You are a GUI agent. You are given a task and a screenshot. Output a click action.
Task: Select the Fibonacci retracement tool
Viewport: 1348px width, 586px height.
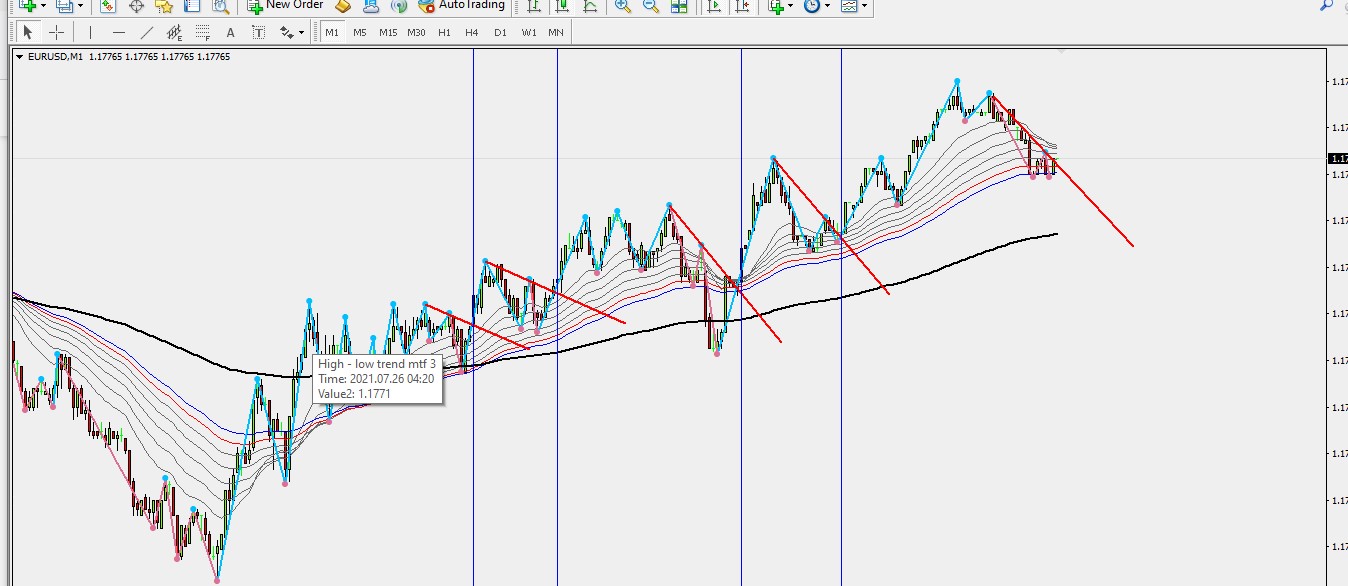click(203, 32)
